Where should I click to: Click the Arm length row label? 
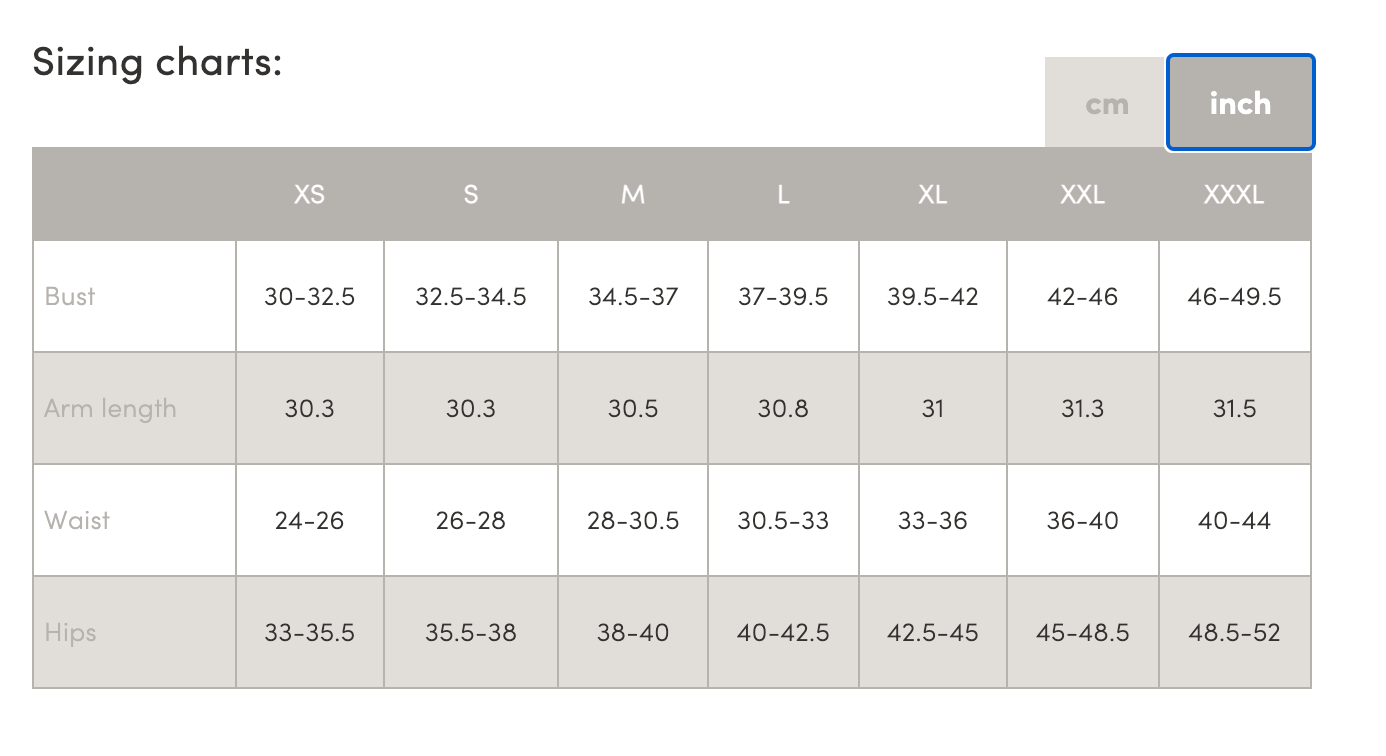[x=110, y=409]
